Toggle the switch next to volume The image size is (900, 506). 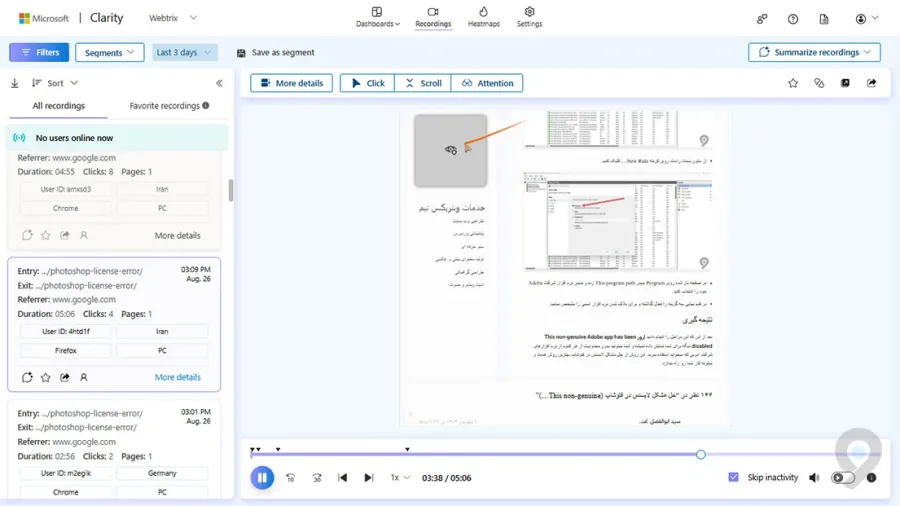pyautogui.click(x=843, y=477)
